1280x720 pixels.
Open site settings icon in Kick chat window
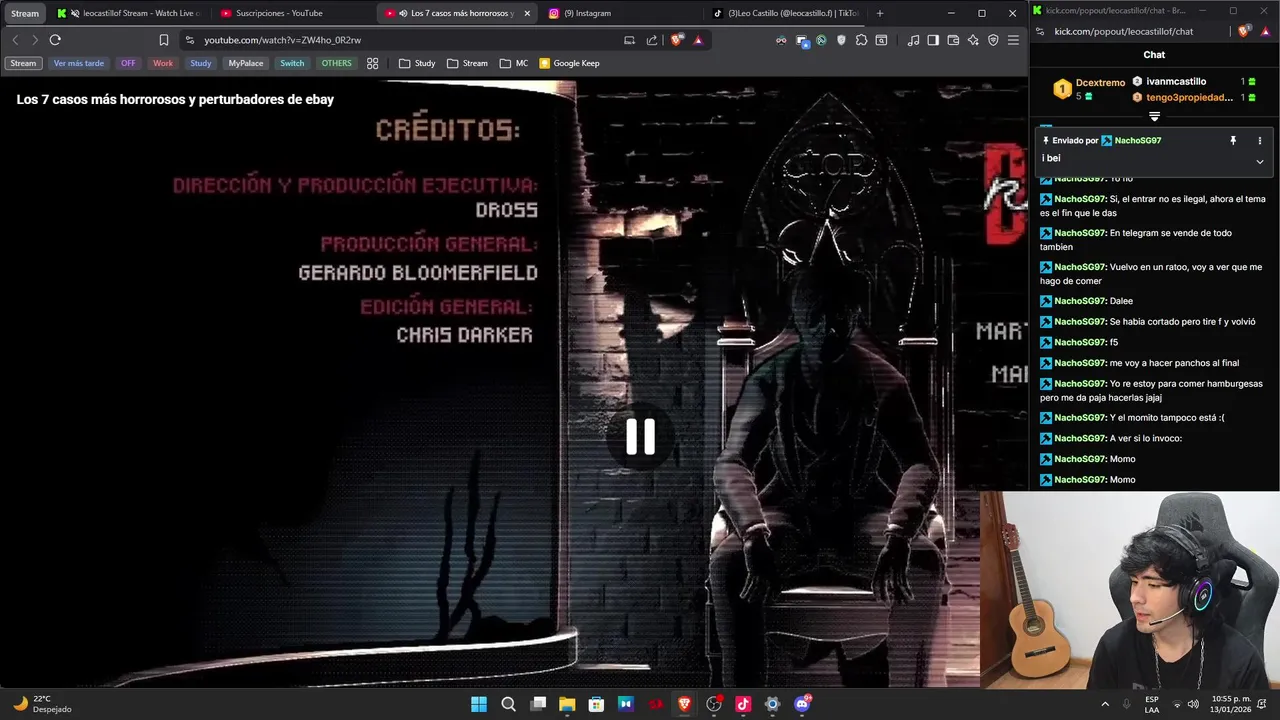(x=1040, y=31)
